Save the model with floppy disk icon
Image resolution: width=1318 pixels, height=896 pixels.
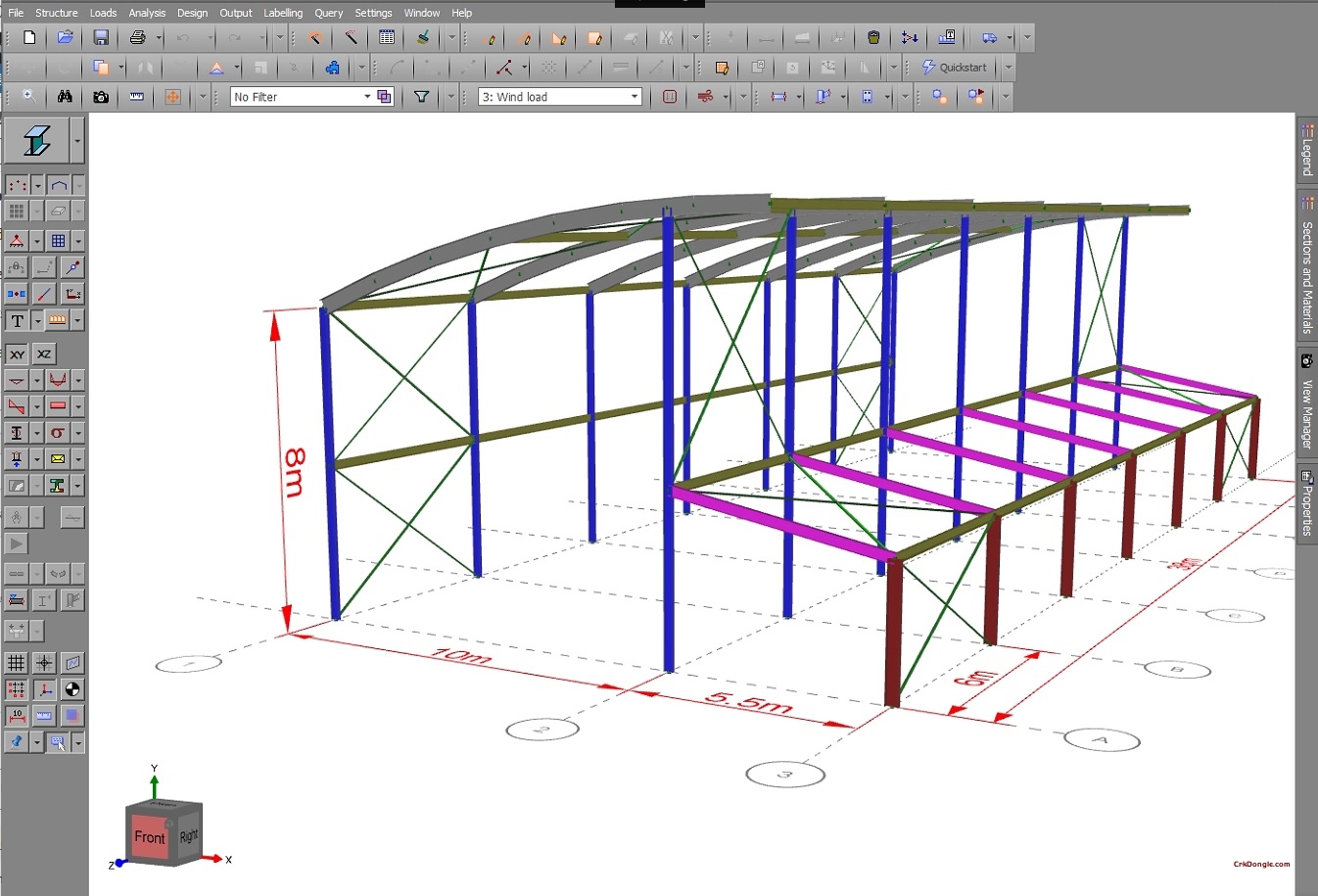point(101,38)
